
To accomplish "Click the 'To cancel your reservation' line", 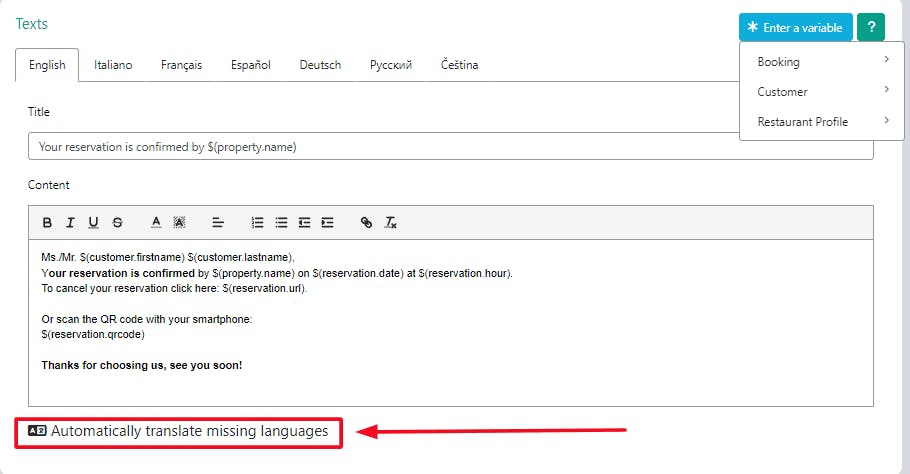I will pos(174,288).
